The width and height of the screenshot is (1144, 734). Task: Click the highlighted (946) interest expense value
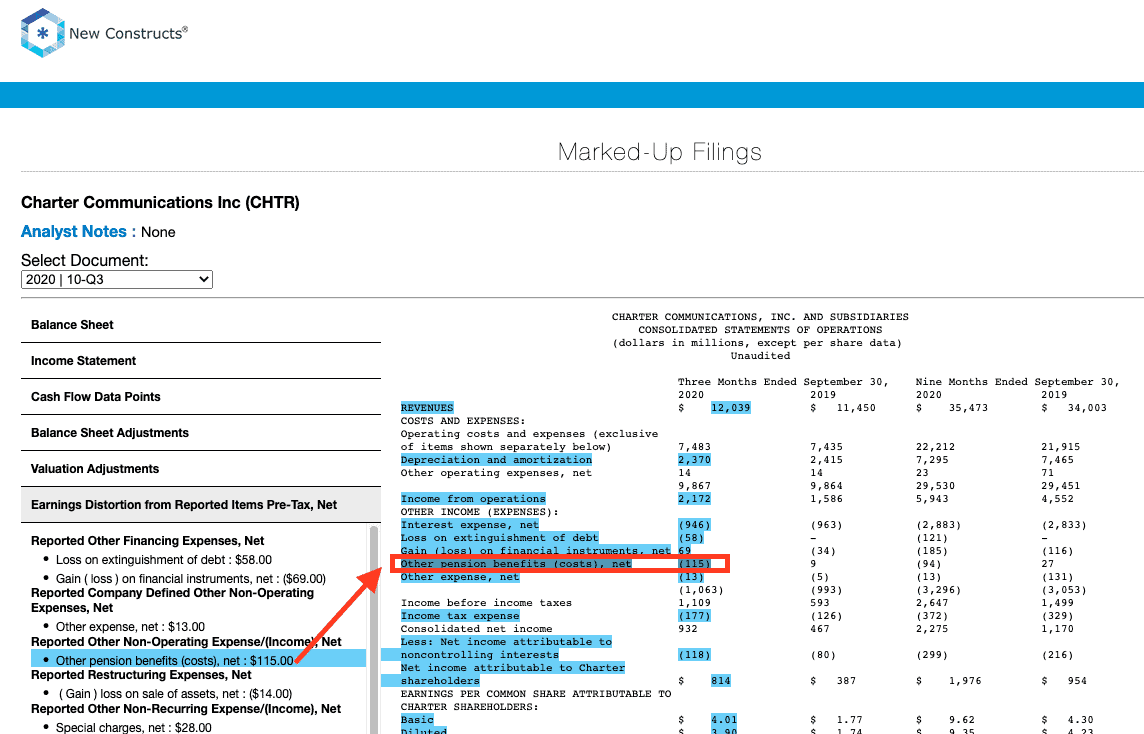pos(694,525)
